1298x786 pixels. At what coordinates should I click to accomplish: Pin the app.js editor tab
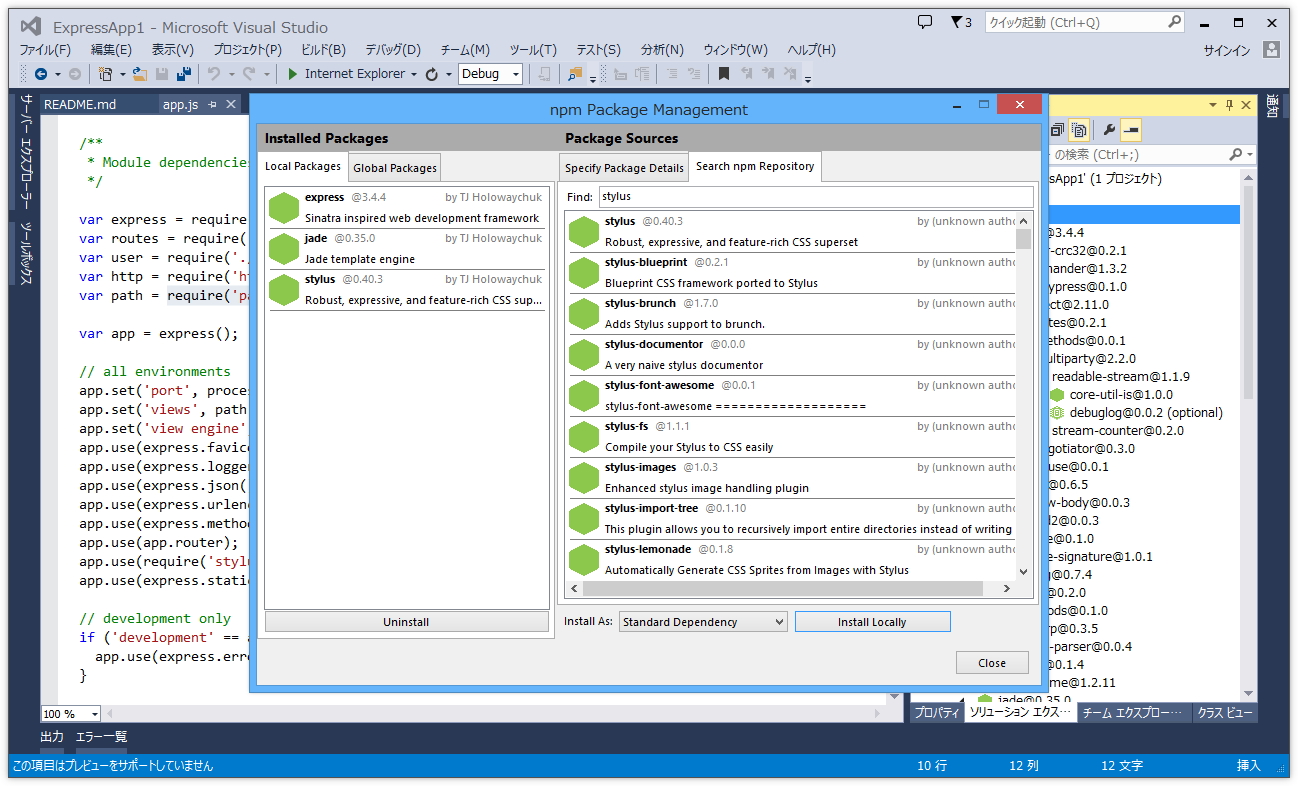coord(213,104)
